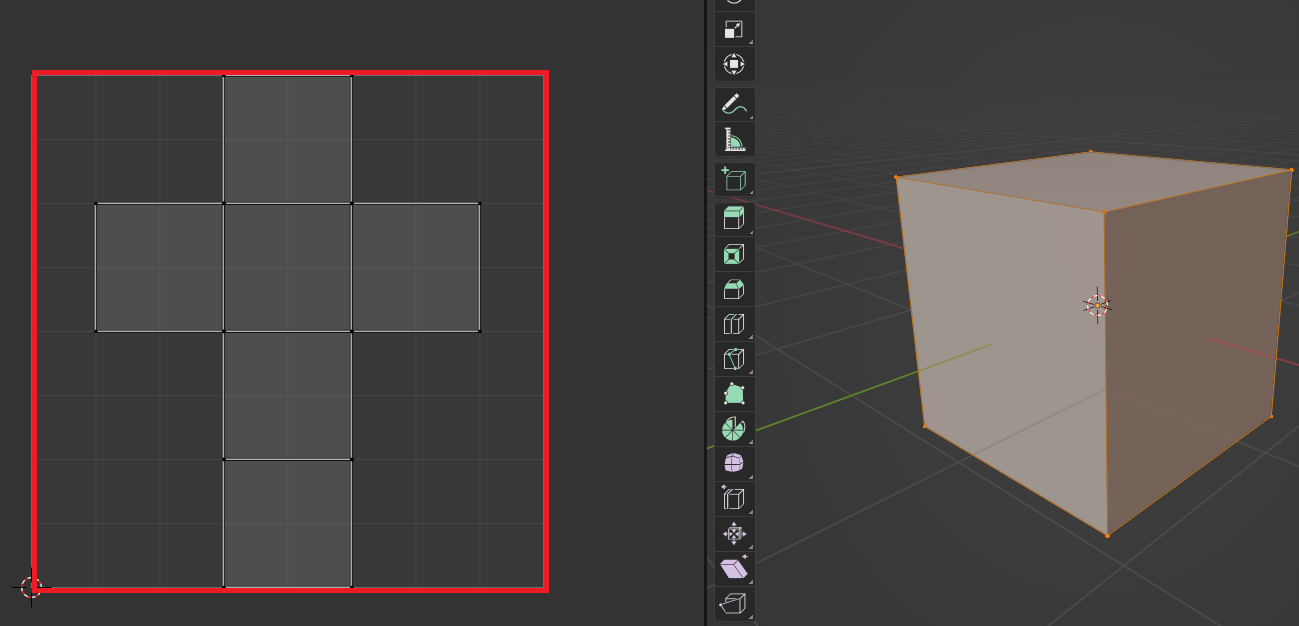The height and width of the screenshot is (626, 1299).
Task: Select the Shrink/Fatten tool
Action: tap(734, 533)
